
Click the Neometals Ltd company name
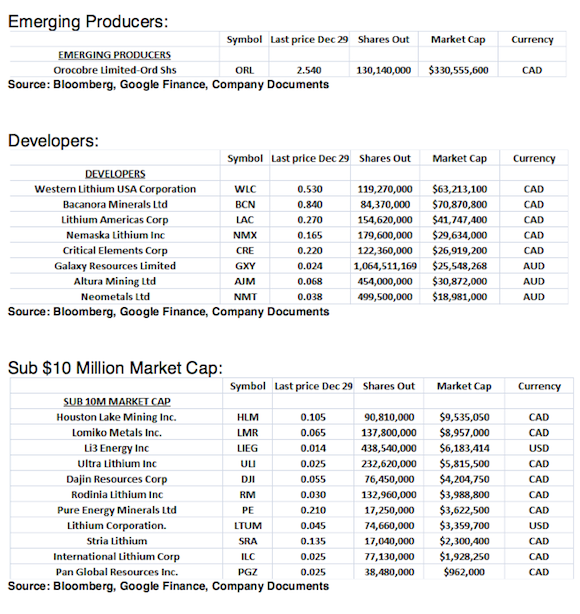point(115,297)
